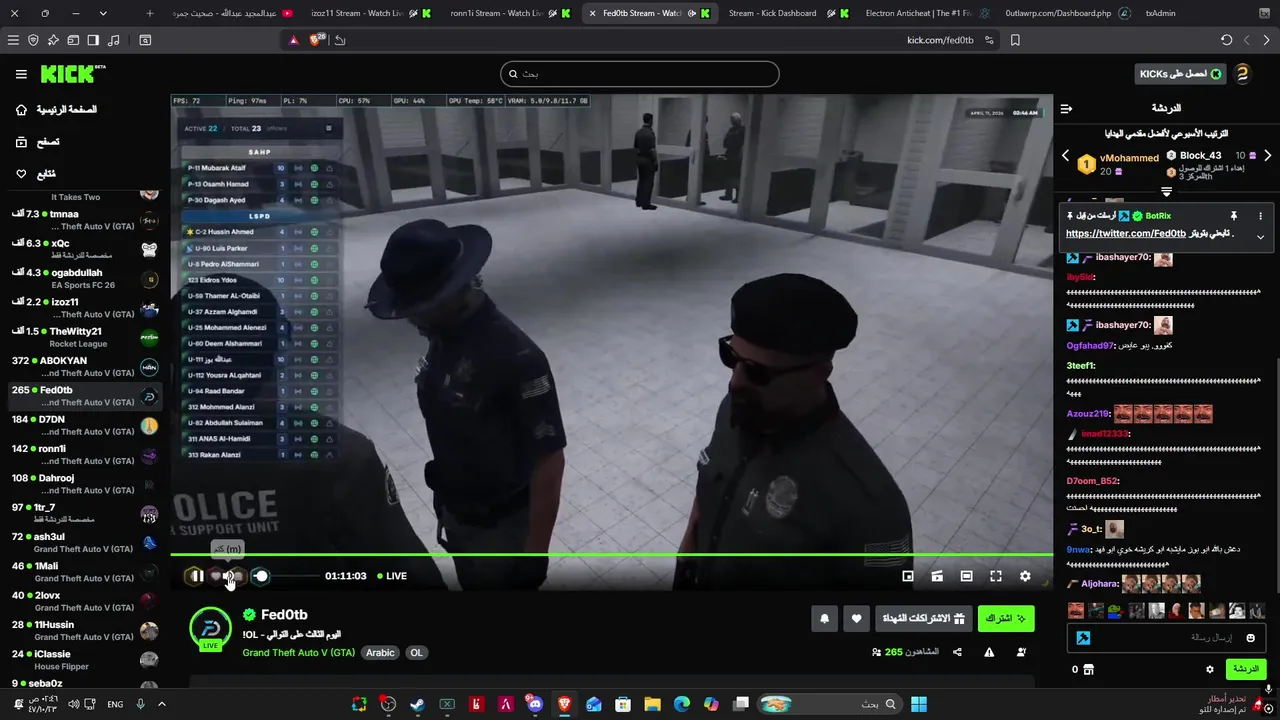1280x720 pixels.
Task: Click the green اشترك subscribe button
Action: [x=1006, y=619]
